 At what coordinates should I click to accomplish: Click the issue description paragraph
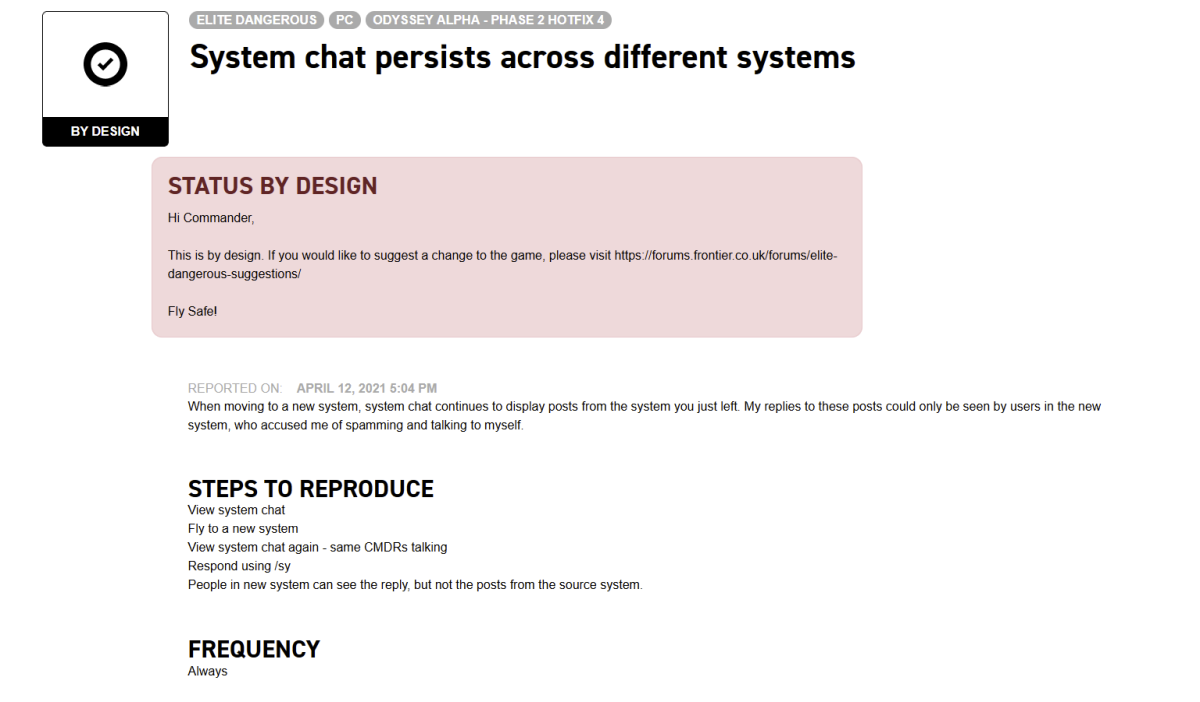point(645,416)
